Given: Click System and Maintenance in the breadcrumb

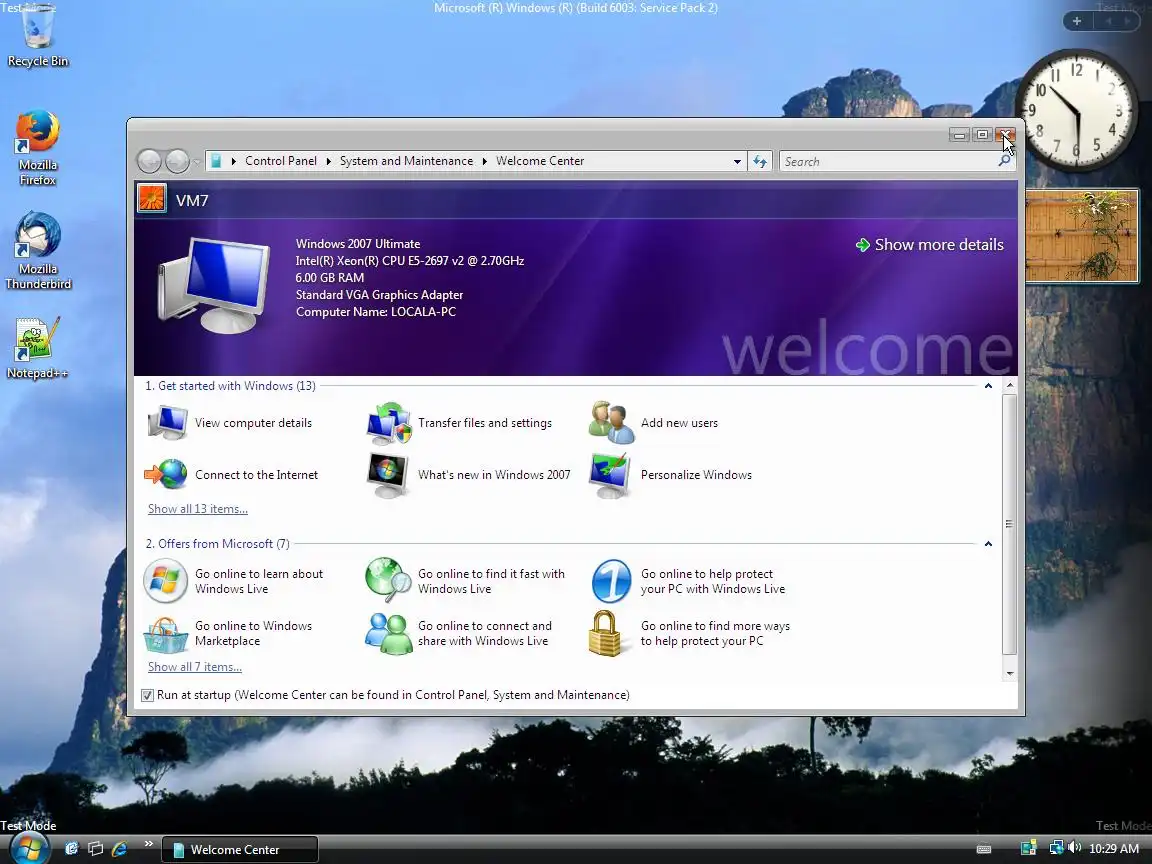Looking at the screenshot, I should (406, 161).
